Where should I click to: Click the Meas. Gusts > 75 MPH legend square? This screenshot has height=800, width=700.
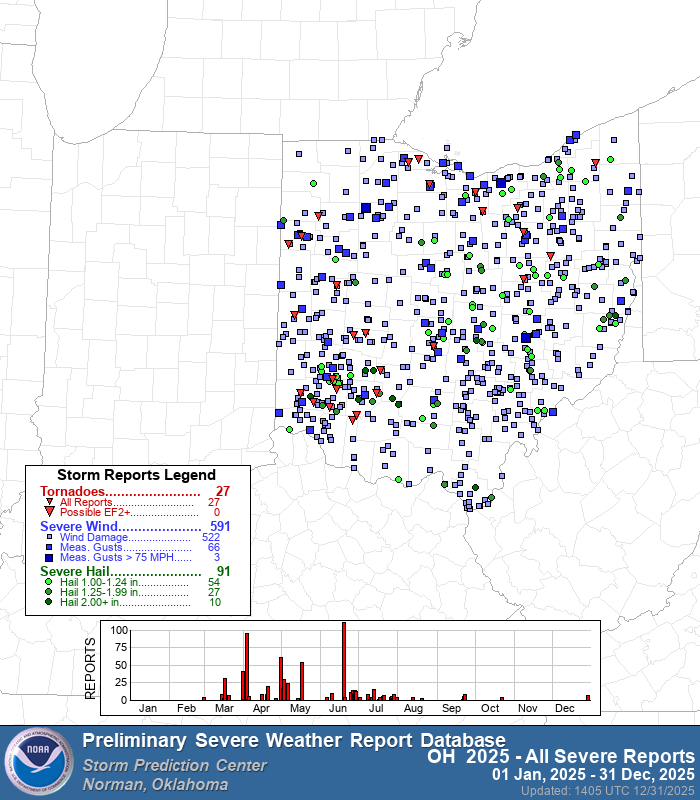[x=49, y=558]
